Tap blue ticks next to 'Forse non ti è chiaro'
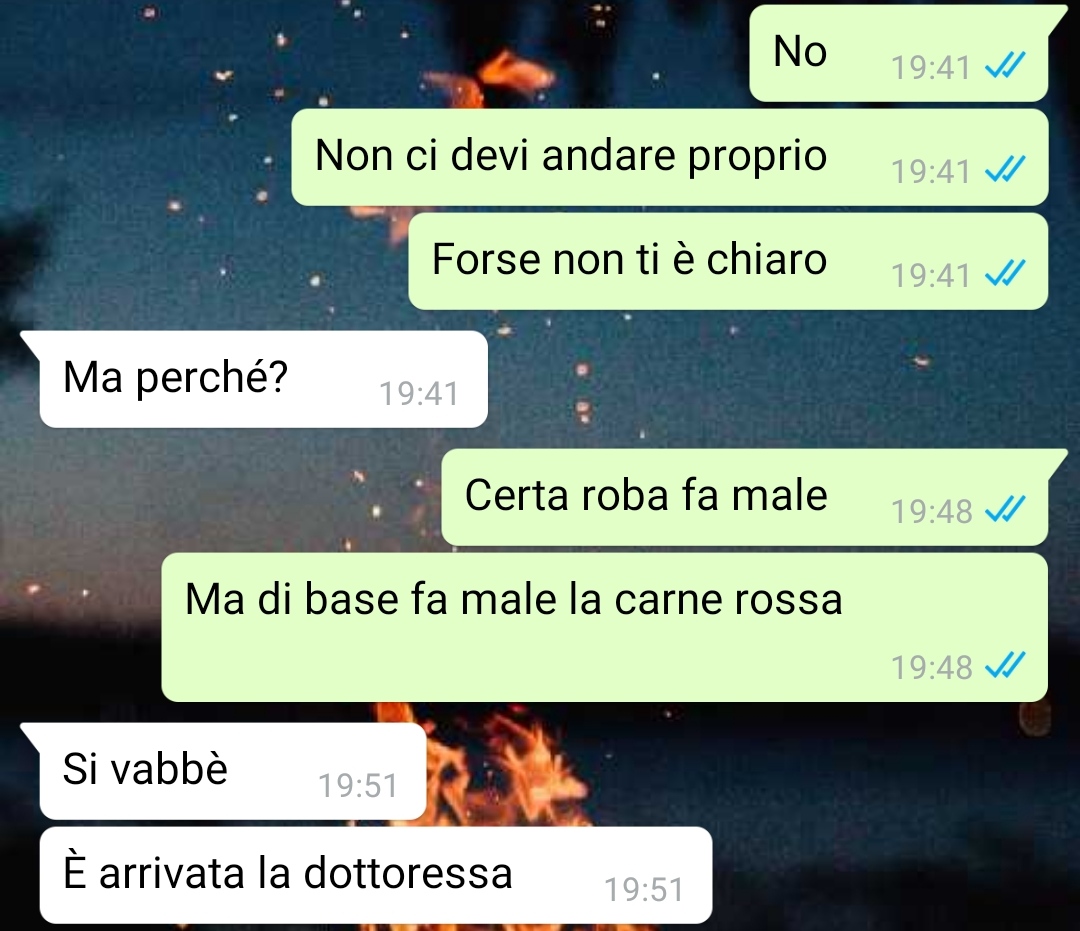 point(1006,273)
